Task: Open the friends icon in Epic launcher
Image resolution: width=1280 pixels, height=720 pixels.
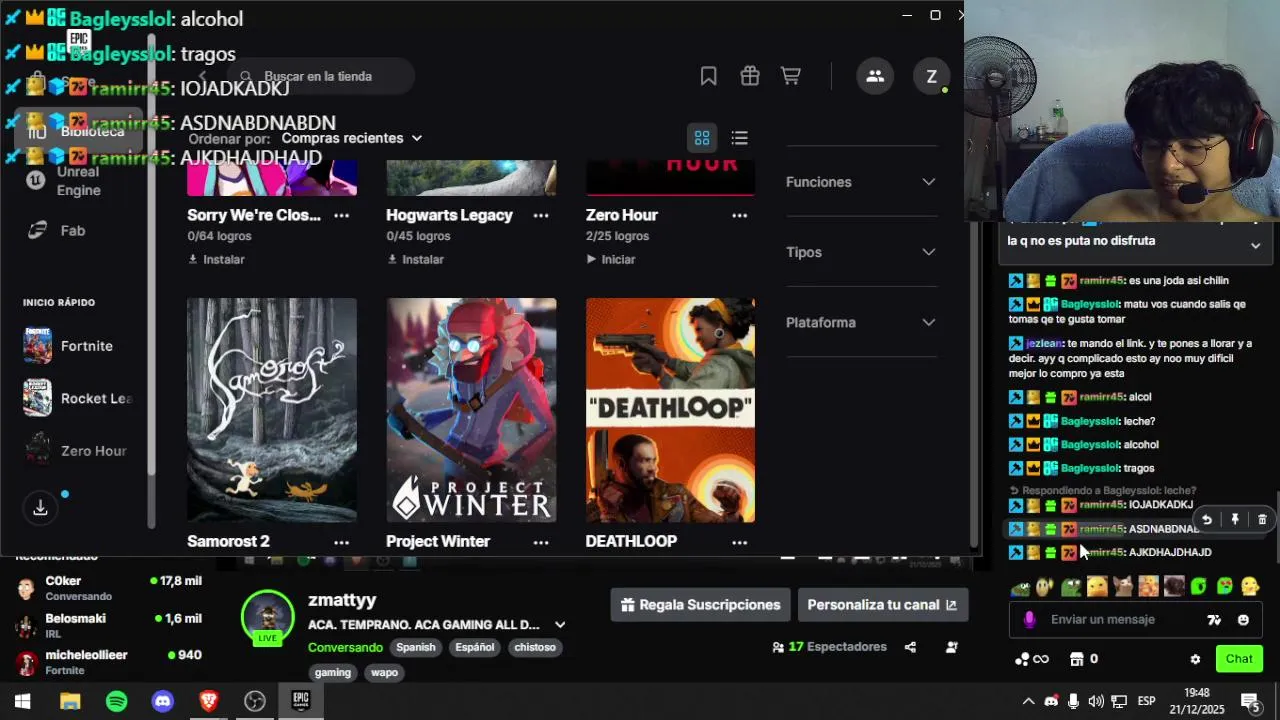Action: [875, 76]
